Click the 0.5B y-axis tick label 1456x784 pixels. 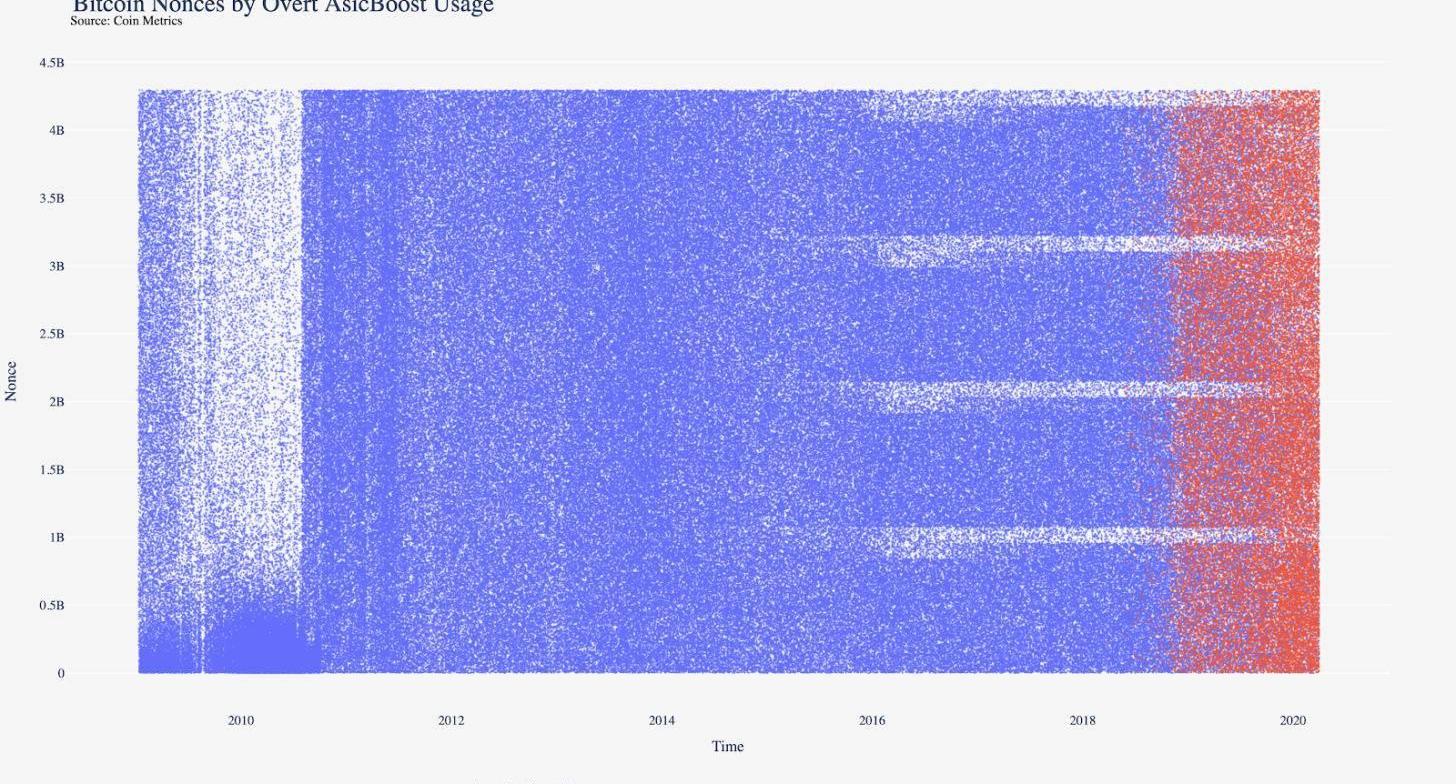tap(52, 605)
